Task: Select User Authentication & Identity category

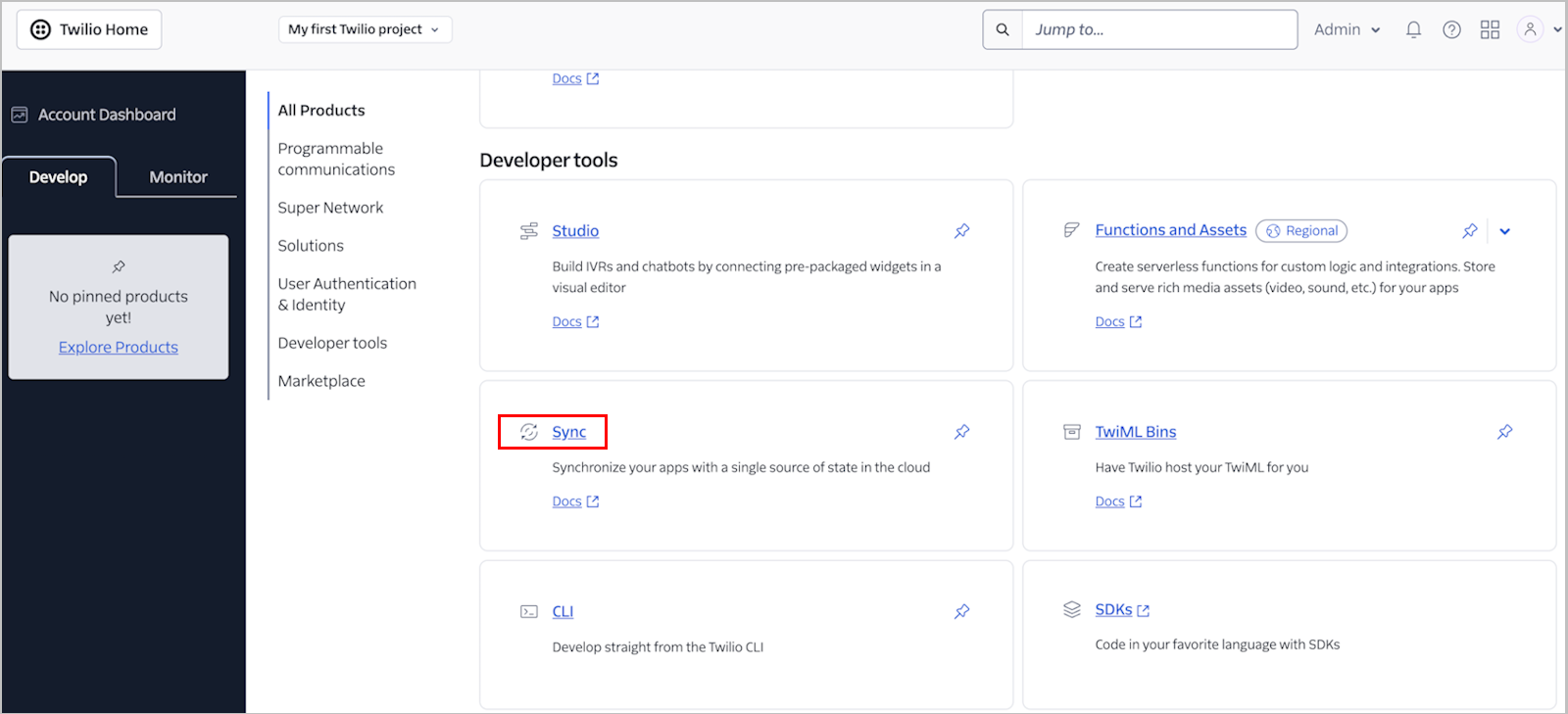Action: (x=347, y=294)
